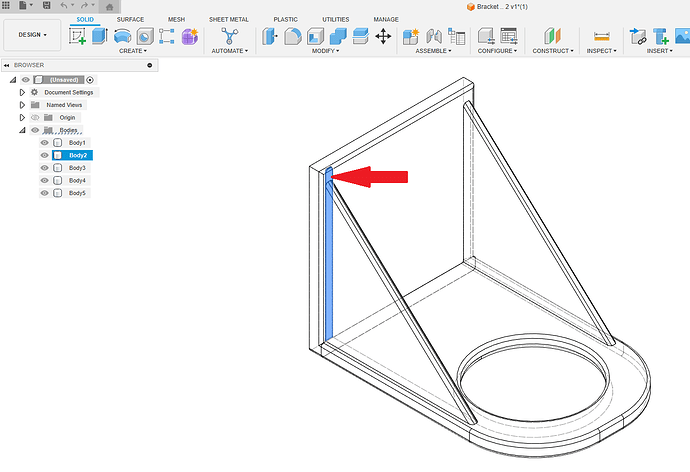This screenshot has height=472, width=690.
Task: Select the Joint tool
Action: click(434, 36)
